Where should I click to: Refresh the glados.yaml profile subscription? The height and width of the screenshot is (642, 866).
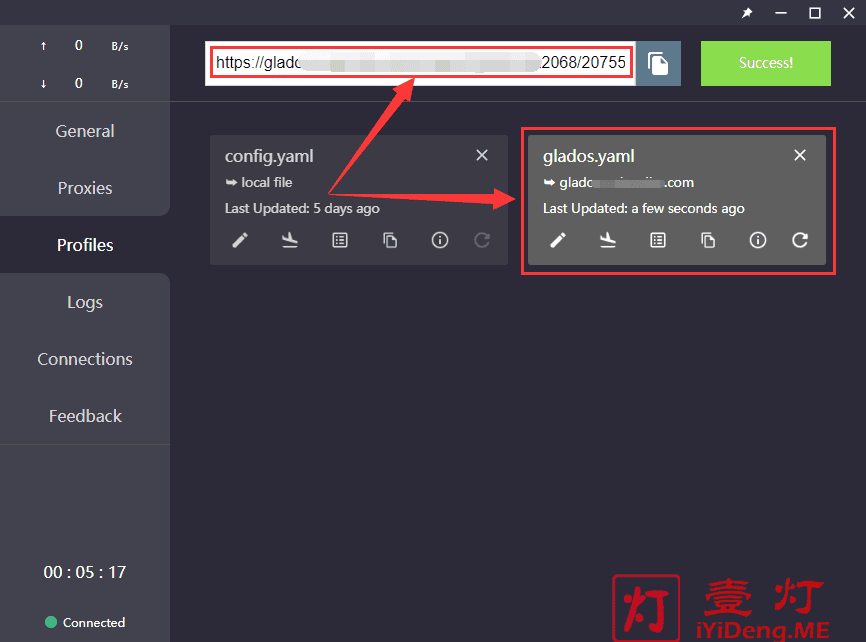point(800,240)
